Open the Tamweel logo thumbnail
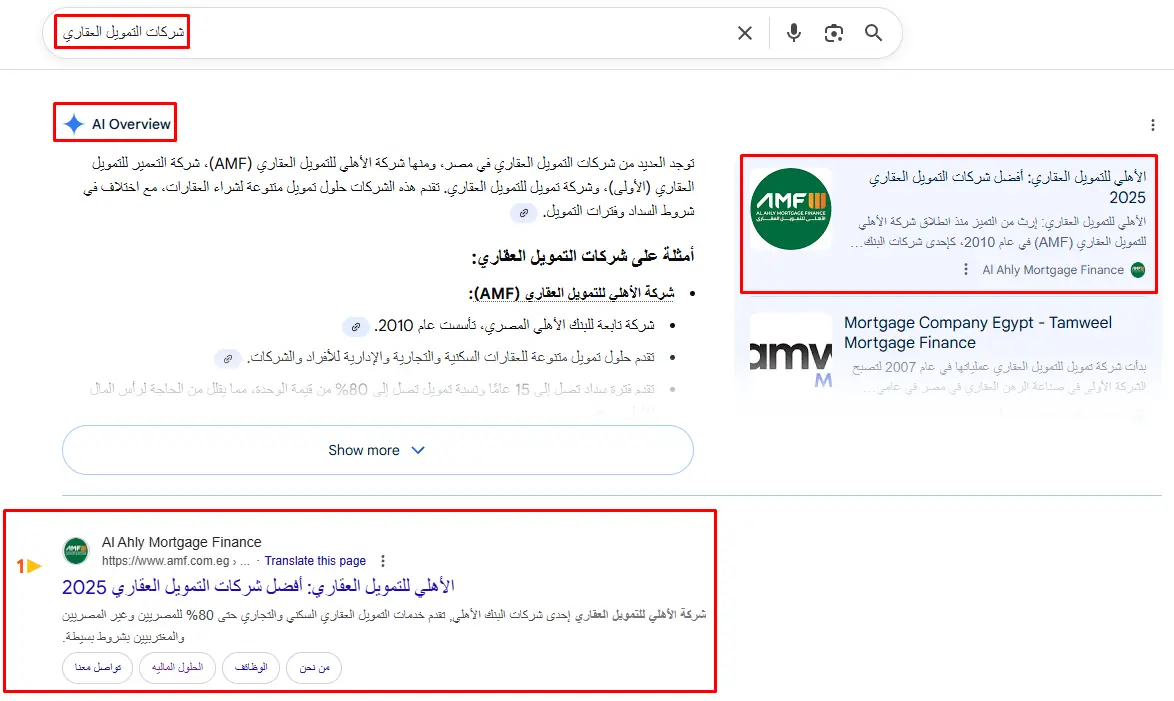The height and width of the screenshot is (701, 1174). coord(791,353)
